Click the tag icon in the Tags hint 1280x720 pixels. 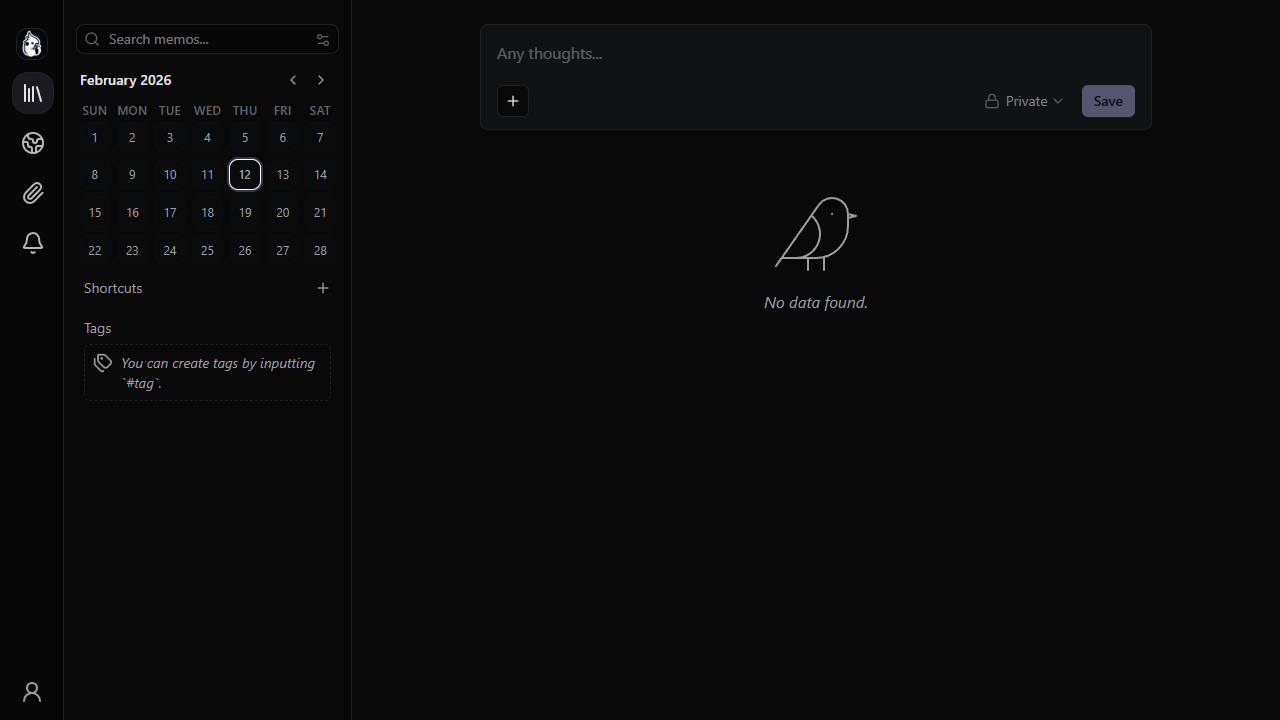(x=102, y=362)
